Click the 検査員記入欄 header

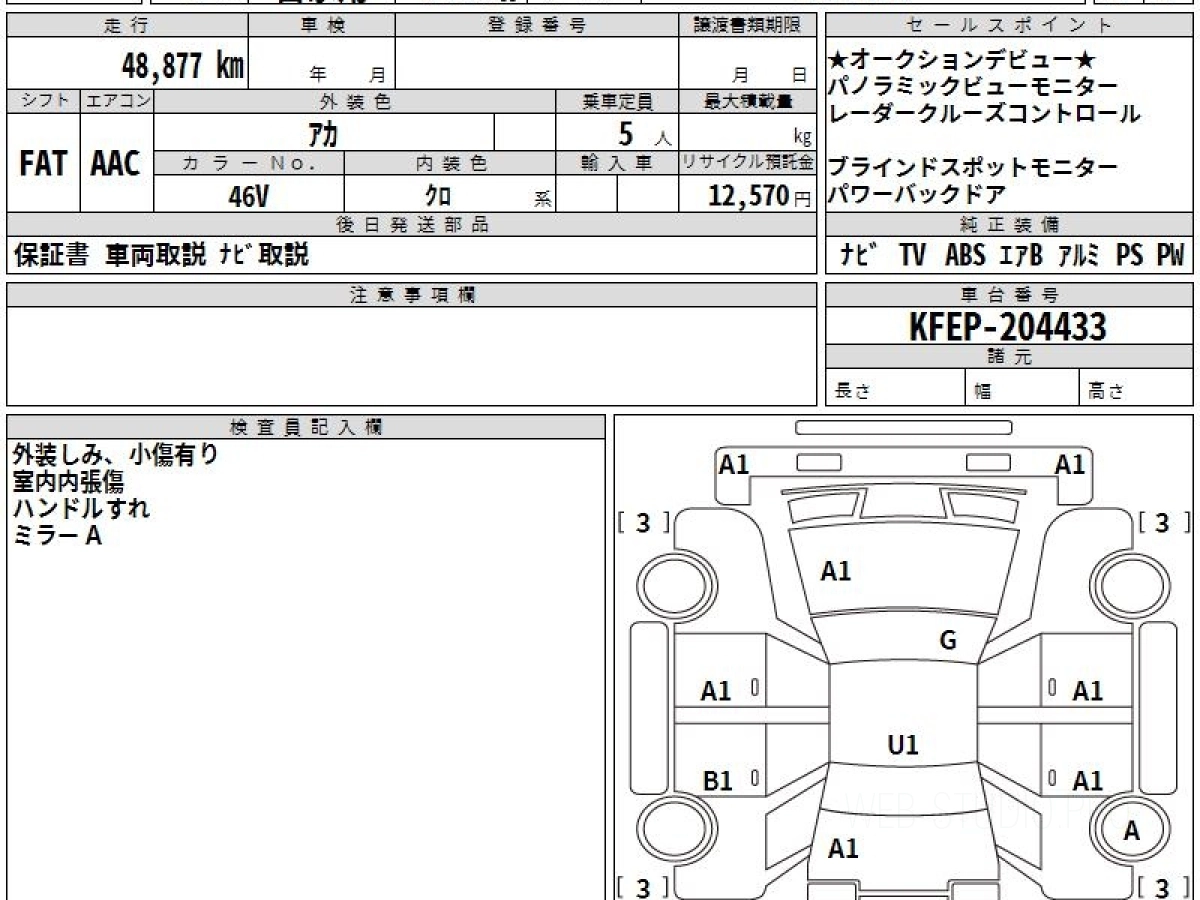coord(306,427)
